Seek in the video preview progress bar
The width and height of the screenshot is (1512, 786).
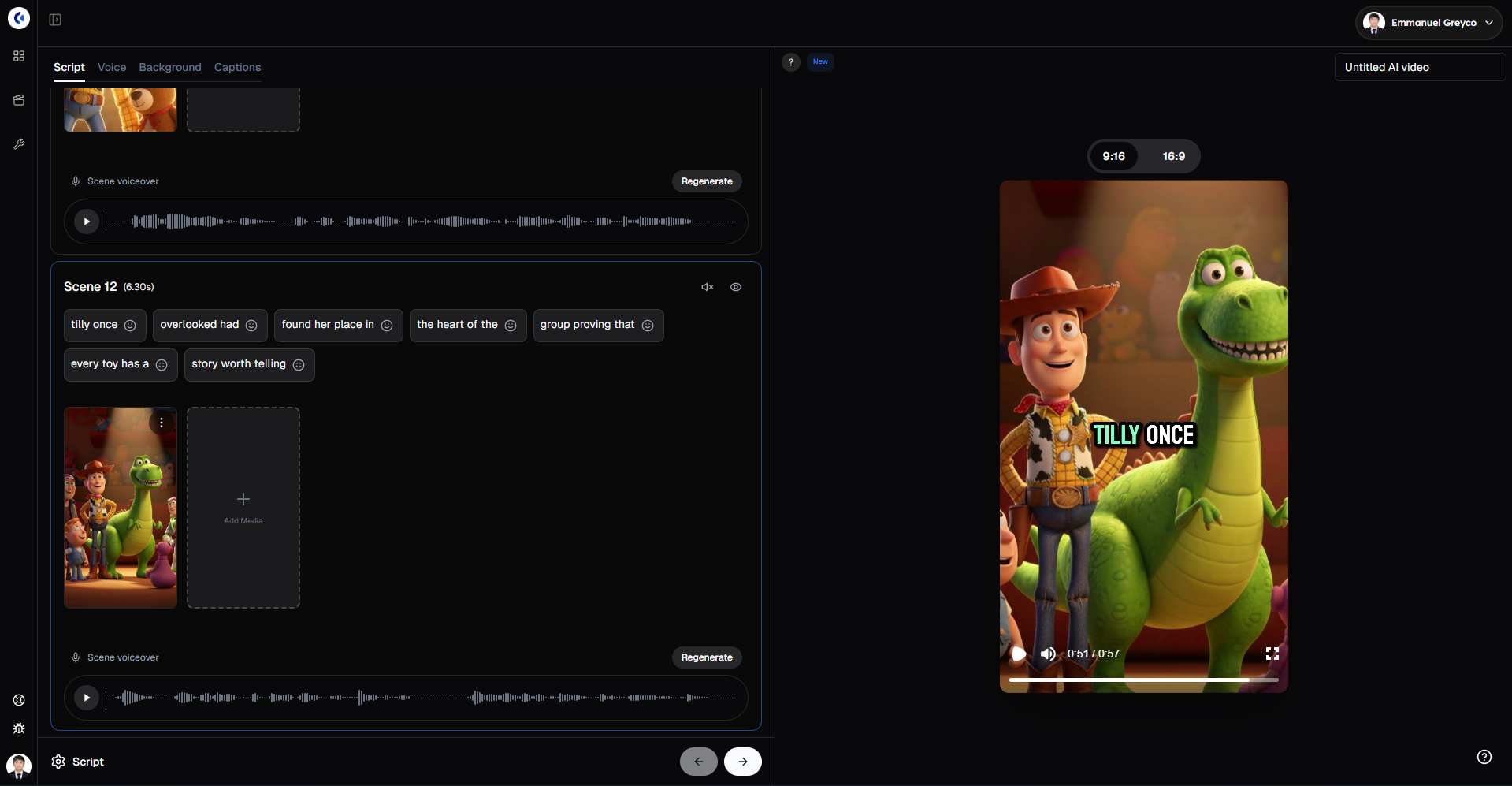coord(1144,680)
